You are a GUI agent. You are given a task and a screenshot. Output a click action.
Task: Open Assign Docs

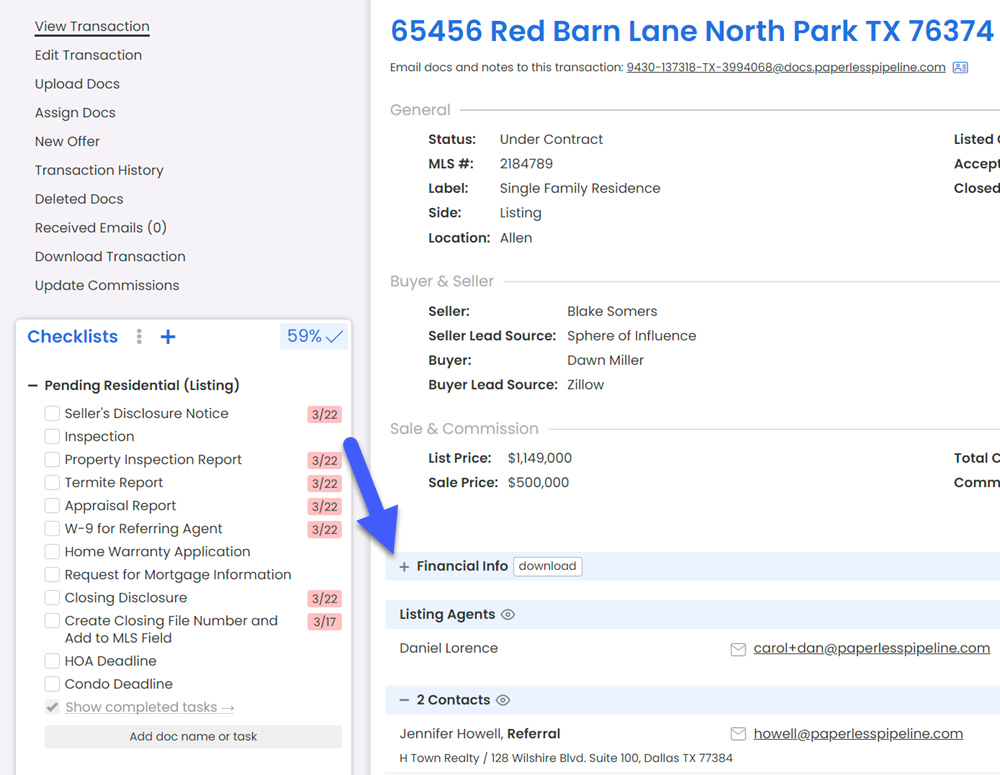pos(75,113)
